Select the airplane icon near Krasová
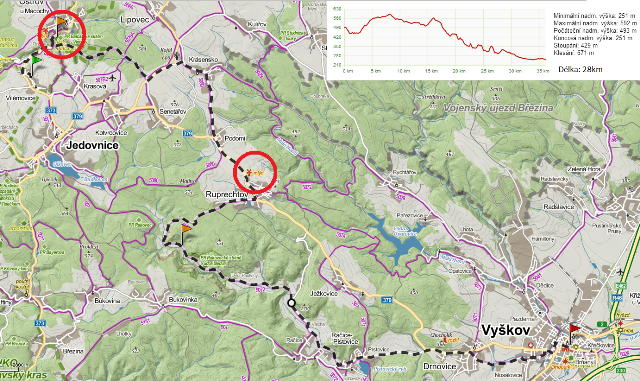The height and width of the screenshot is (381, 640). [112, 77]
